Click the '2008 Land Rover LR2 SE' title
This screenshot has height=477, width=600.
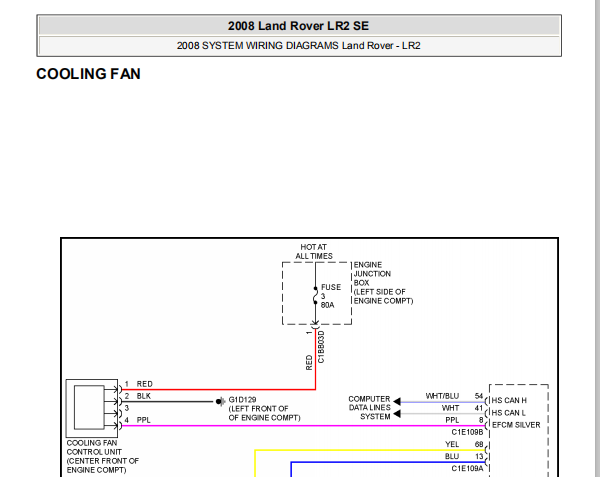coord(298,26)
